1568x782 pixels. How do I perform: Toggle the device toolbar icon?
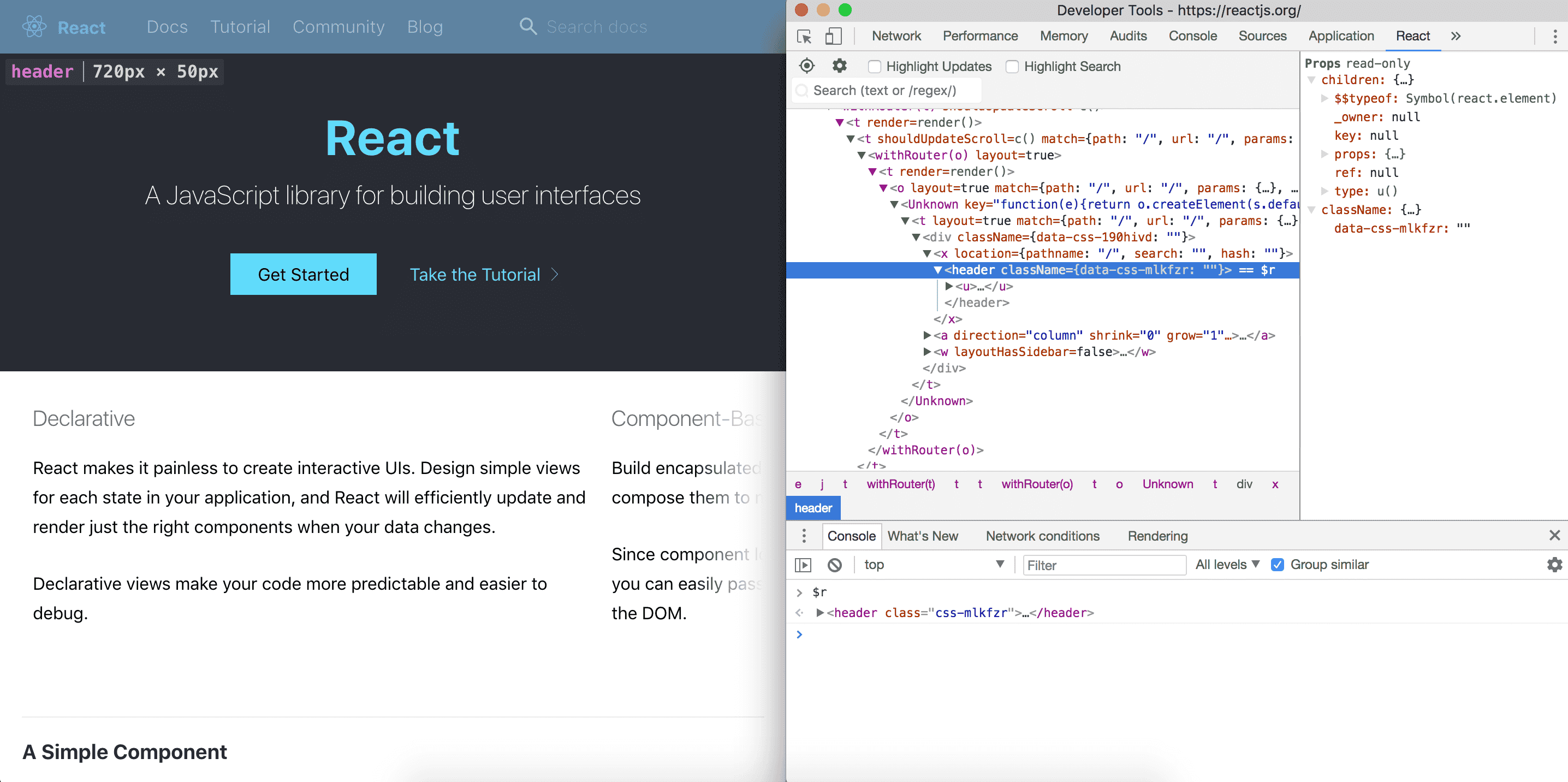pyautogui.click(x=833, y=37)
